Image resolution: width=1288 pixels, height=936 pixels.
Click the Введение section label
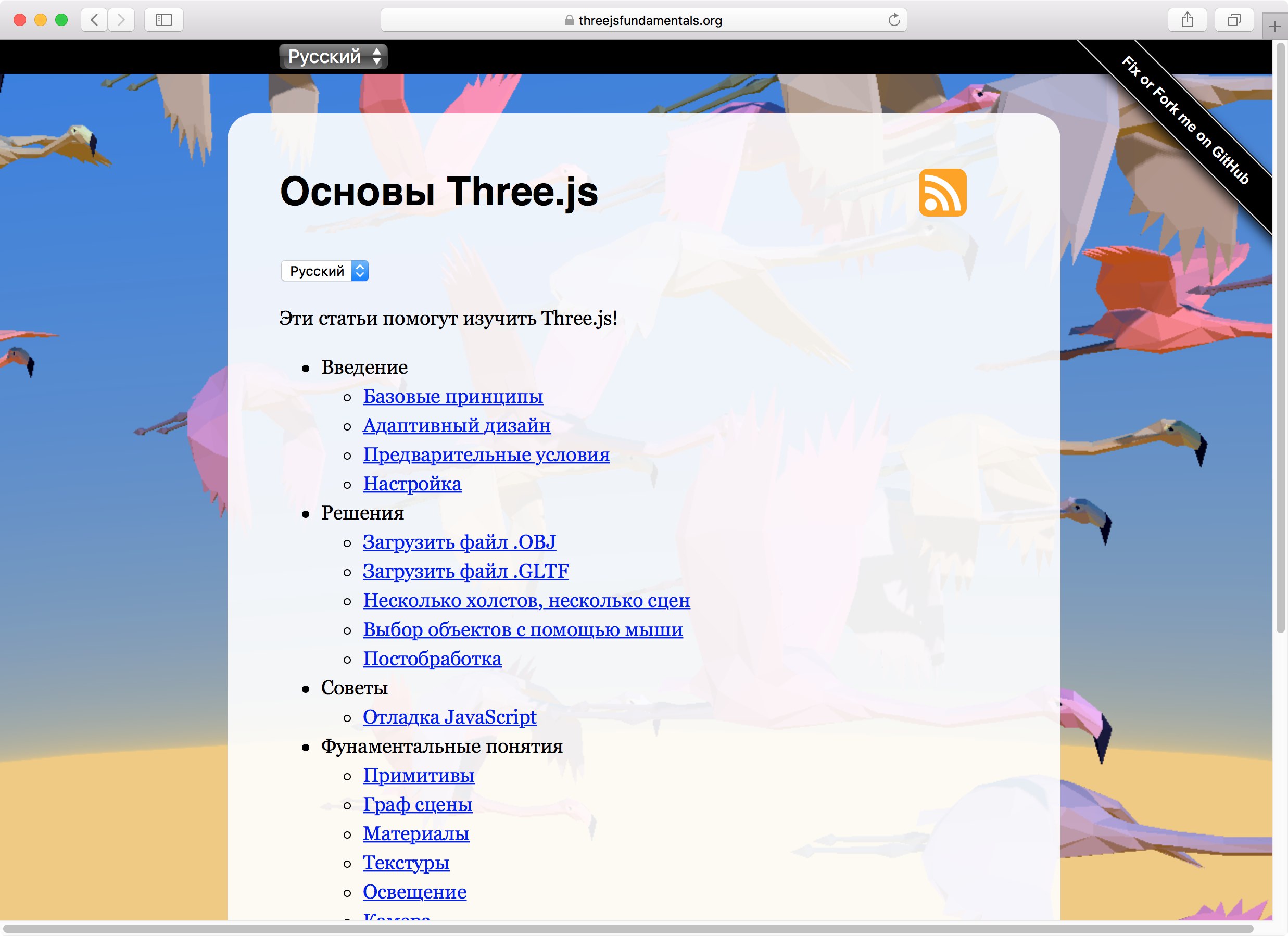point(364,367)
